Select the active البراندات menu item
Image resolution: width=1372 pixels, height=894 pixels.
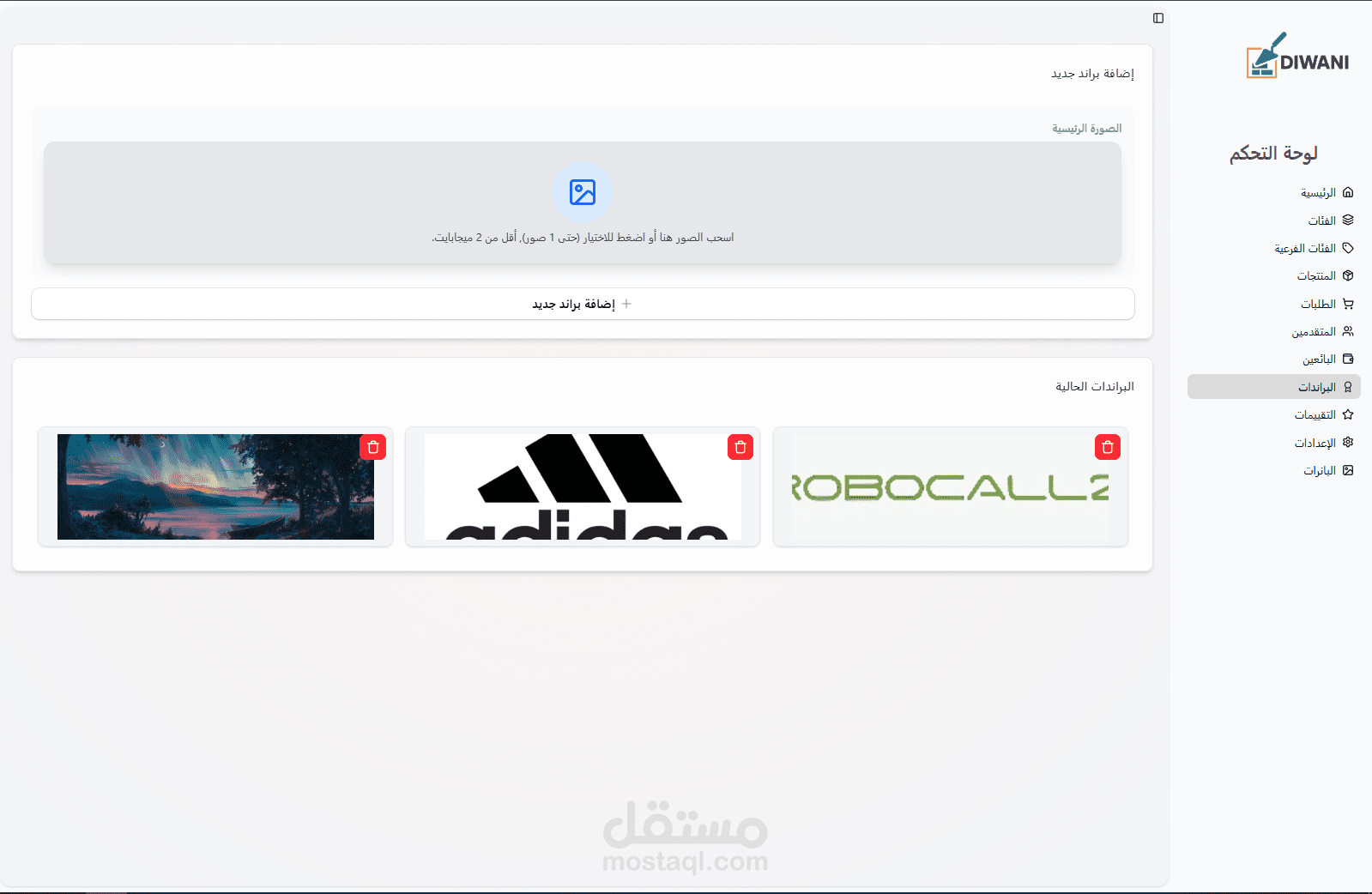(x=1274, y=387)
